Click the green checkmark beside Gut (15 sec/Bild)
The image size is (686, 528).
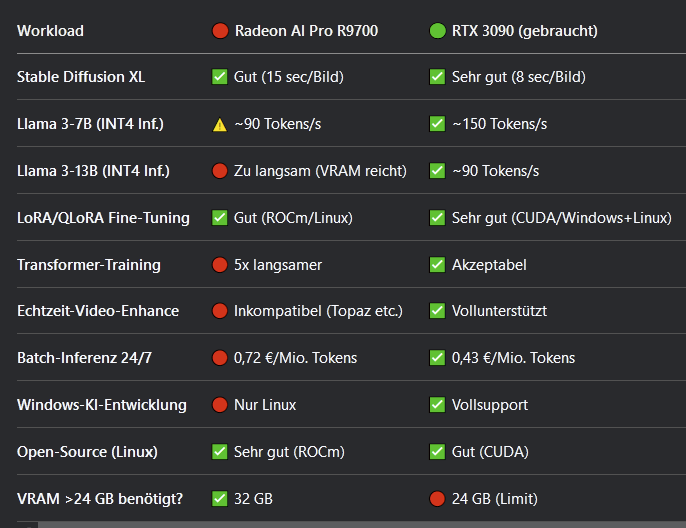tap(220, 77)
